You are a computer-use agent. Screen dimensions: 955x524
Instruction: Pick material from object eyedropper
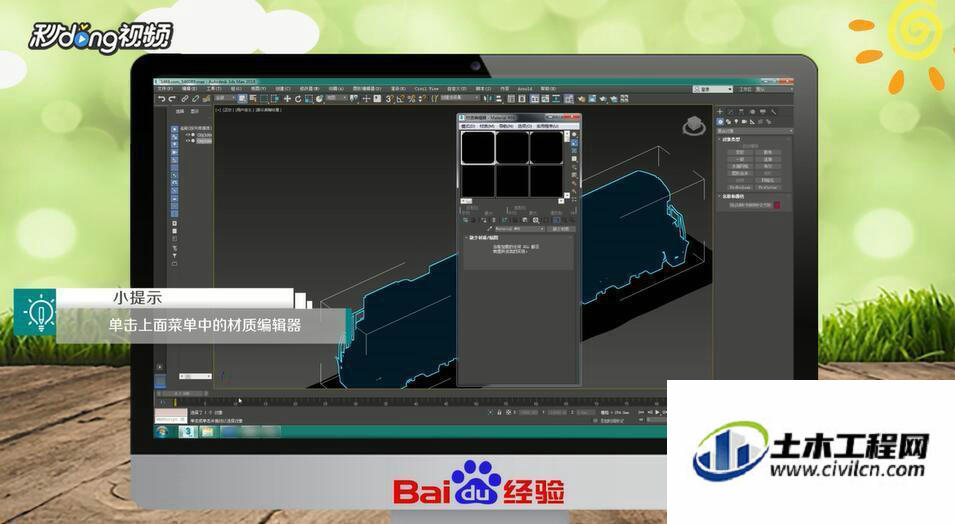tap(490, 229)
